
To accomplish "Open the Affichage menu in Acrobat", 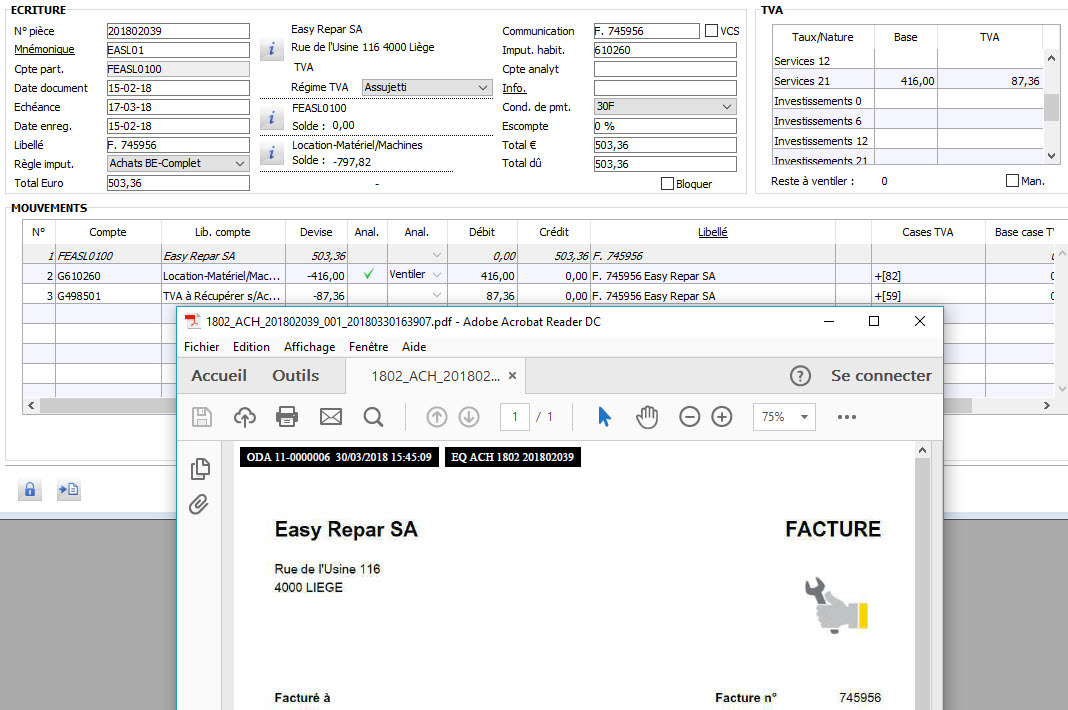I will pyautogui.click(x=309, y=347).
